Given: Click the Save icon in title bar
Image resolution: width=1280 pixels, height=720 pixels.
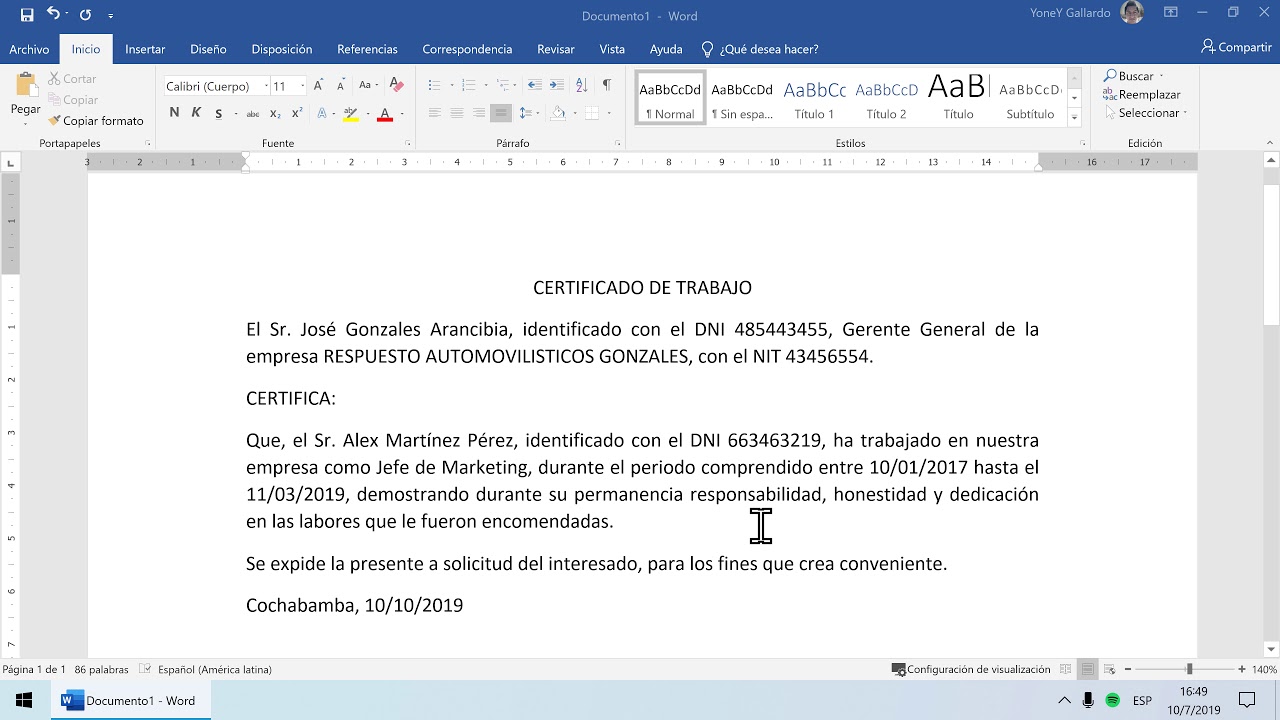Looking at the screenshot, I should coord(27,15).
